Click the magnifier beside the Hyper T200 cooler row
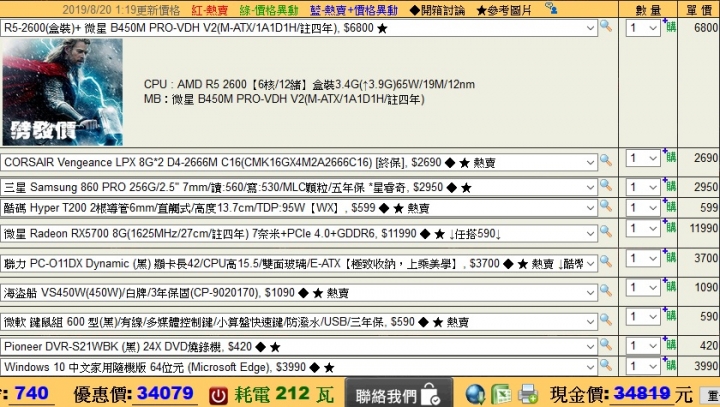 tap(606, 205)
